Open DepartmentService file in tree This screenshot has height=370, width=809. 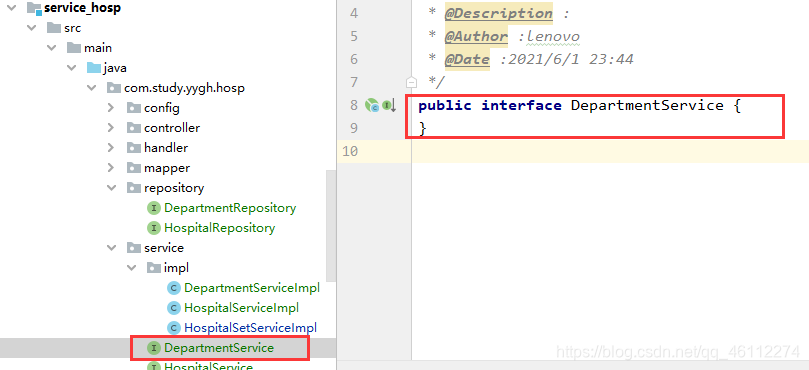219,348
